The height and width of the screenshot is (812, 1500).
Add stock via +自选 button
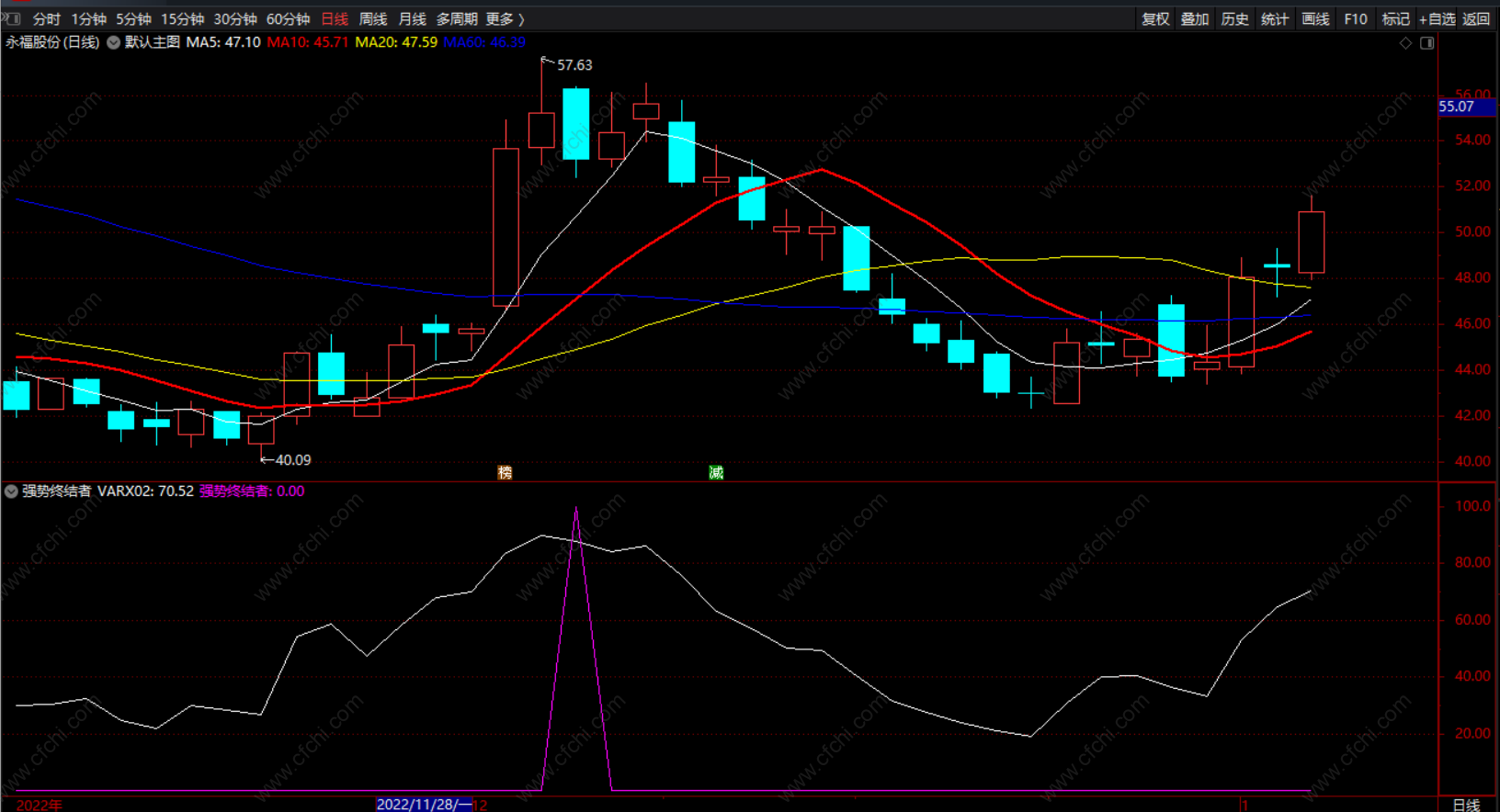(1437, 19)
